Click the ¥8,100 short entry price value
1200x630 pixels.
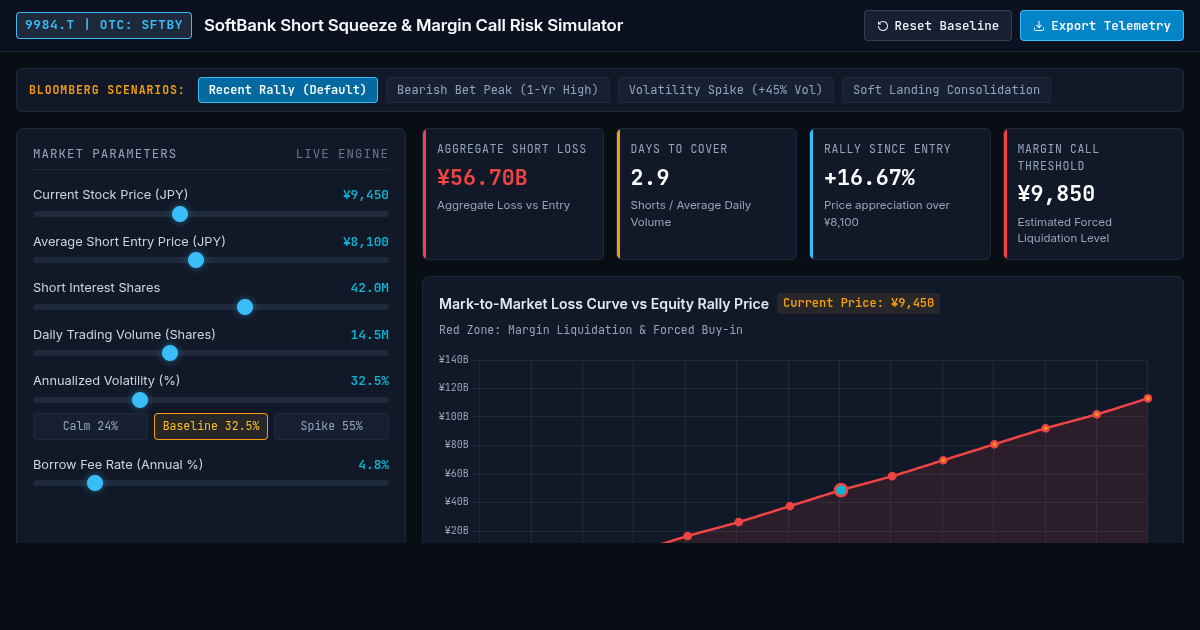[x=366, y=242]
